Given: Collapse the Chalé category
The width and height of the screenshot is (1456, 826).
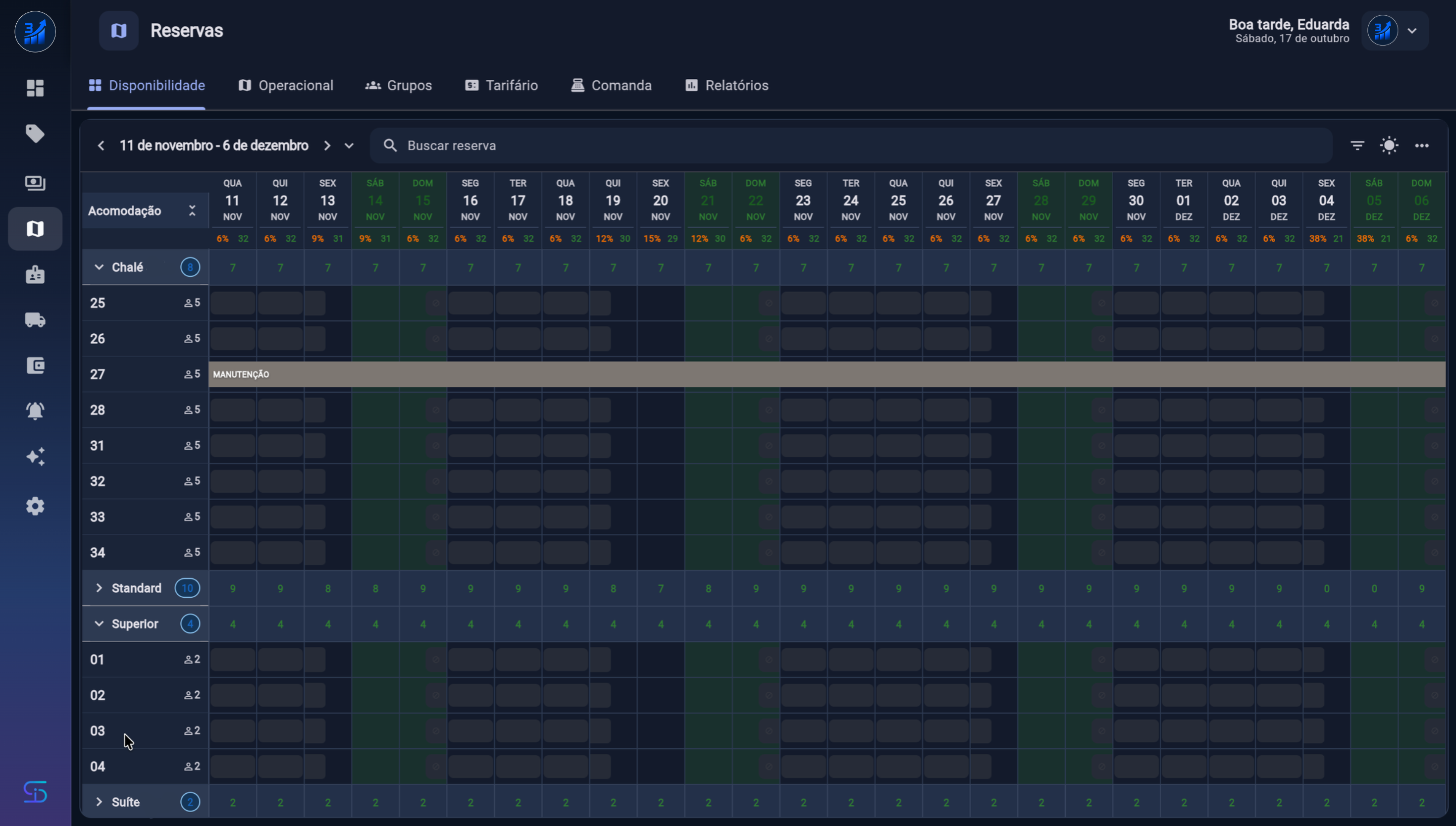Looking at the screenshot, I should [x=99, y=267].
